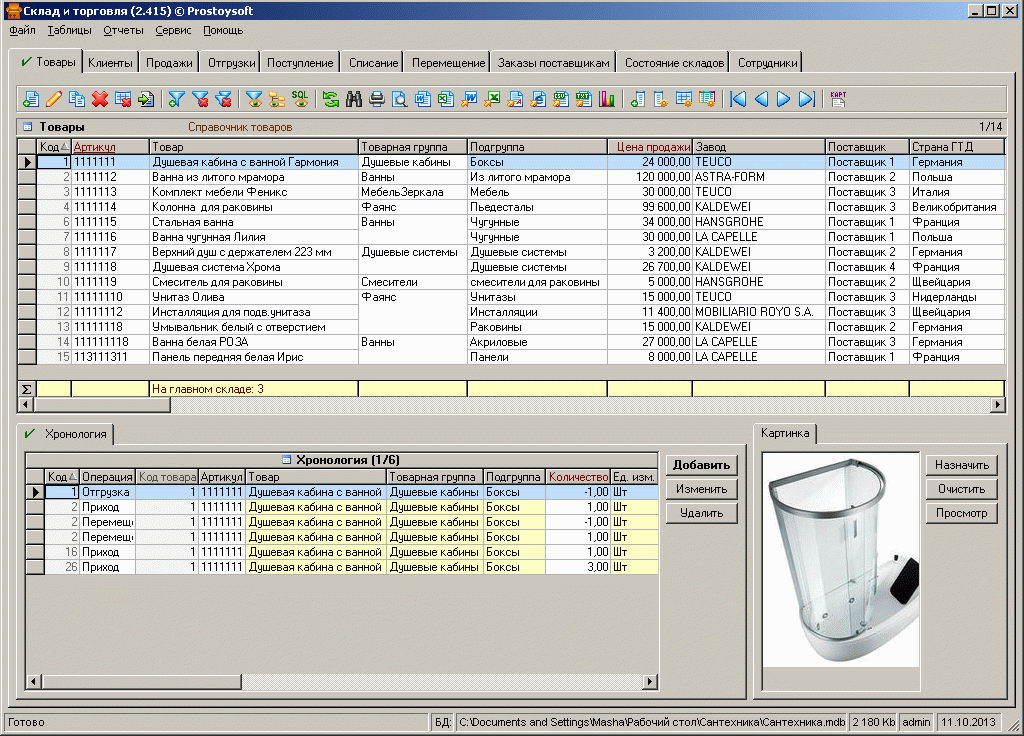Click the red X delete record icon
1024x736 pixels.
coord(100,99)
